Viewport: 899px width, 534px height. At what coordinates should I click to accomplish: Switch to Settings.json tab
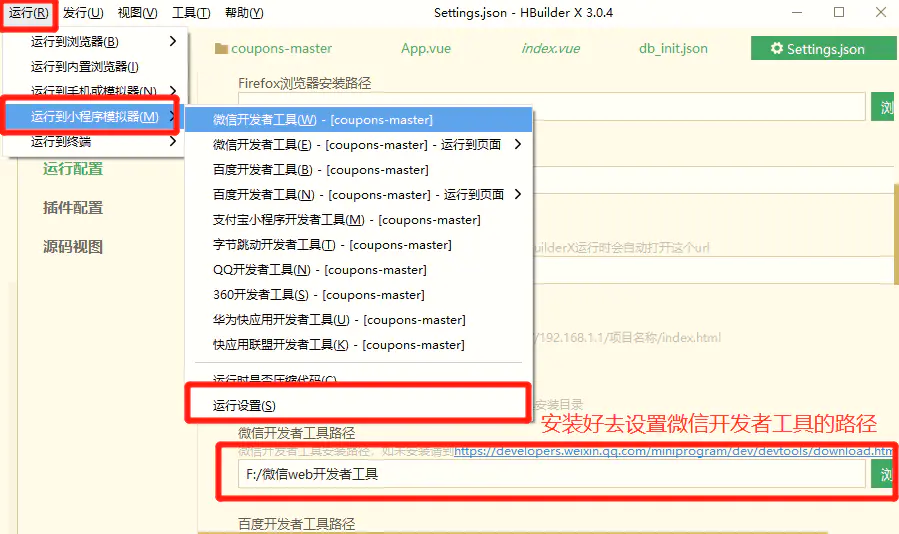click(x=823, y=49)
